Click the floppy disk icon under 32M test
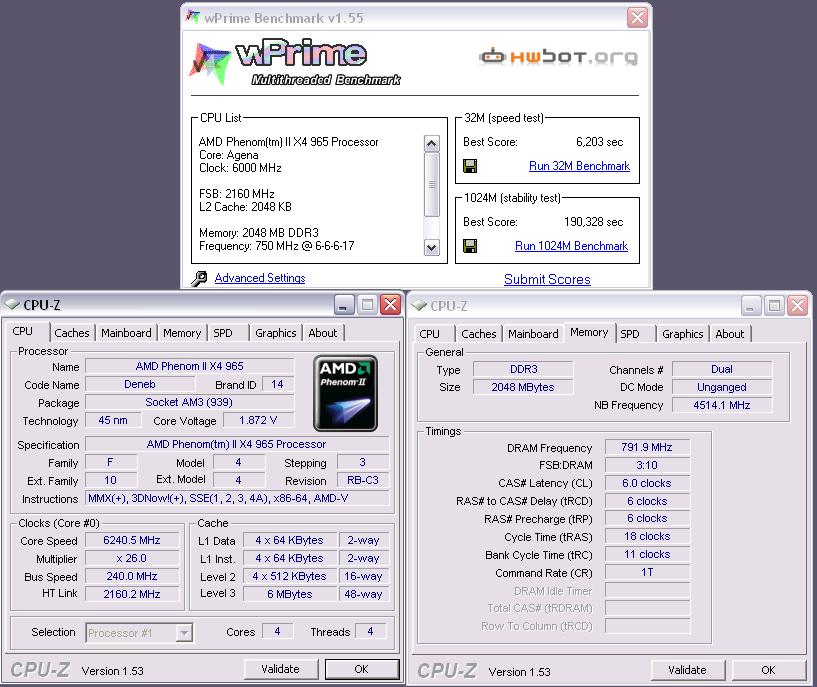Screen dimensions: 817x687 click(470, 166)
